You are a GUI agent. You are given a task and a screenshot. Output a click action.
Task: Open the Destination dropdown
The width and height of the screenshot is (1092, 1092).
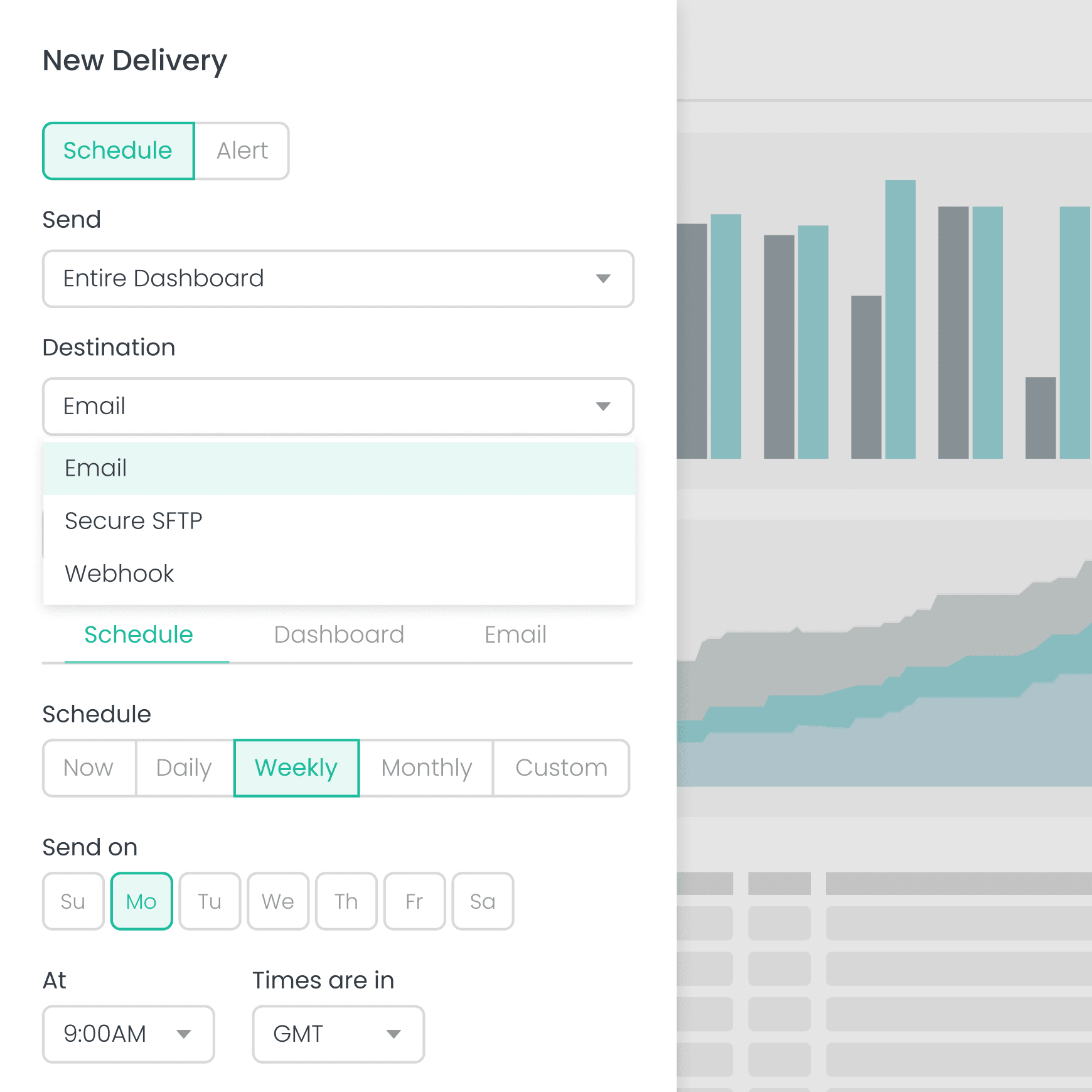[338, 407]
